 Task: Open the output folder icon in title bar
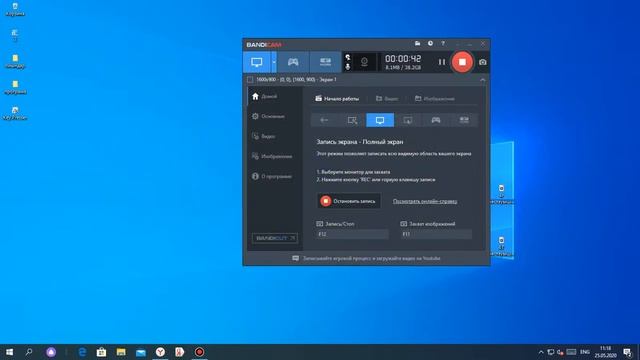coord(418,43)
